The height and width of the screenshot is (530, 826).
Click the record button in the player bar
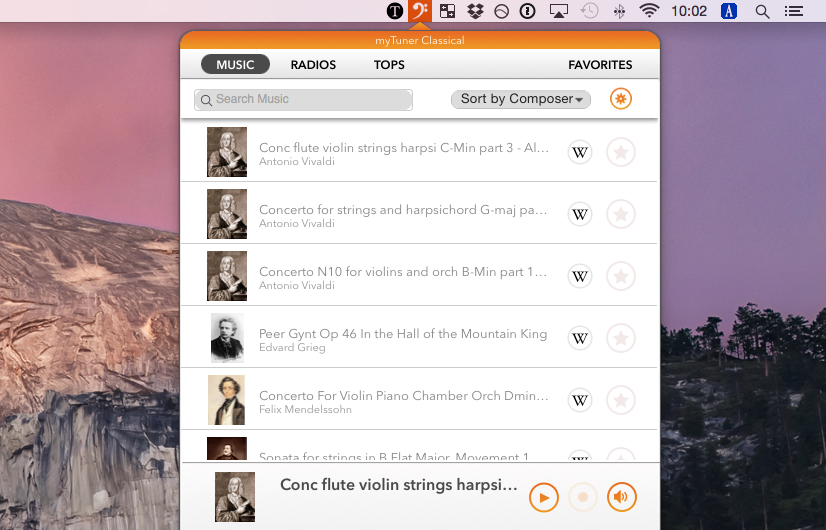583,497
